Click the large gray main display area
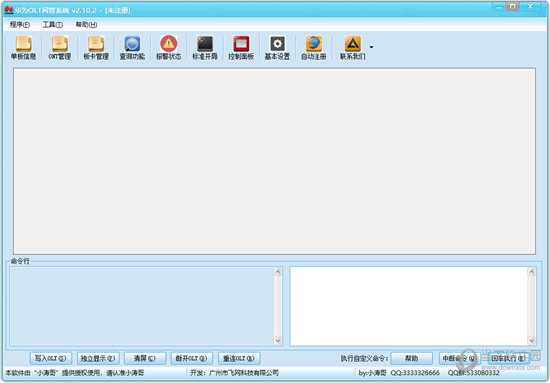550x383 pixels. (x=274, y=161)
